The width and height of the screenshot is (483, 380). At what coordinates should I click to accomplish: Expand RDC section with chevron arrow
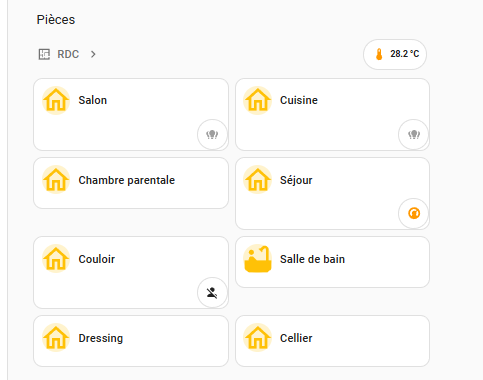93,54
